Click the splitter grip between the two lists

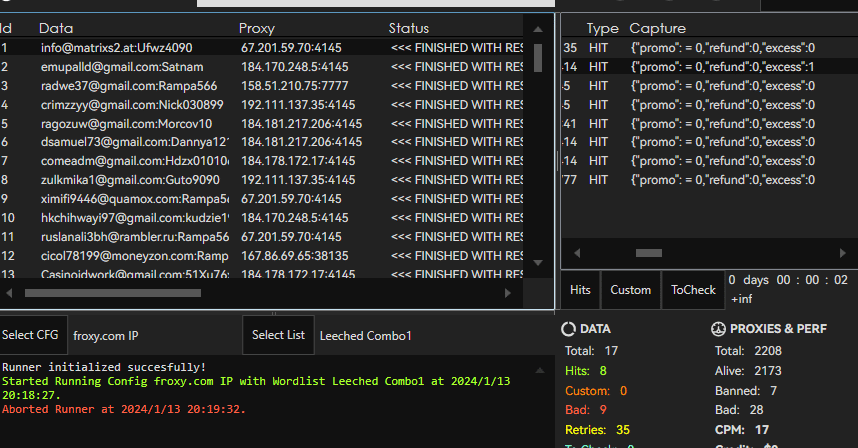click(x=558, y=158)
